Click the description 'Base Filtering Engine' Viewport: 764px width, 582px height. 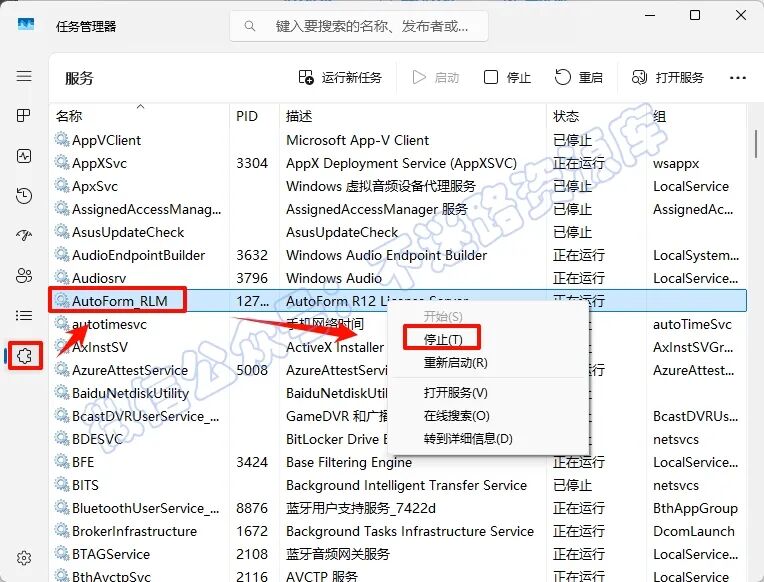(x=349, y=462)
